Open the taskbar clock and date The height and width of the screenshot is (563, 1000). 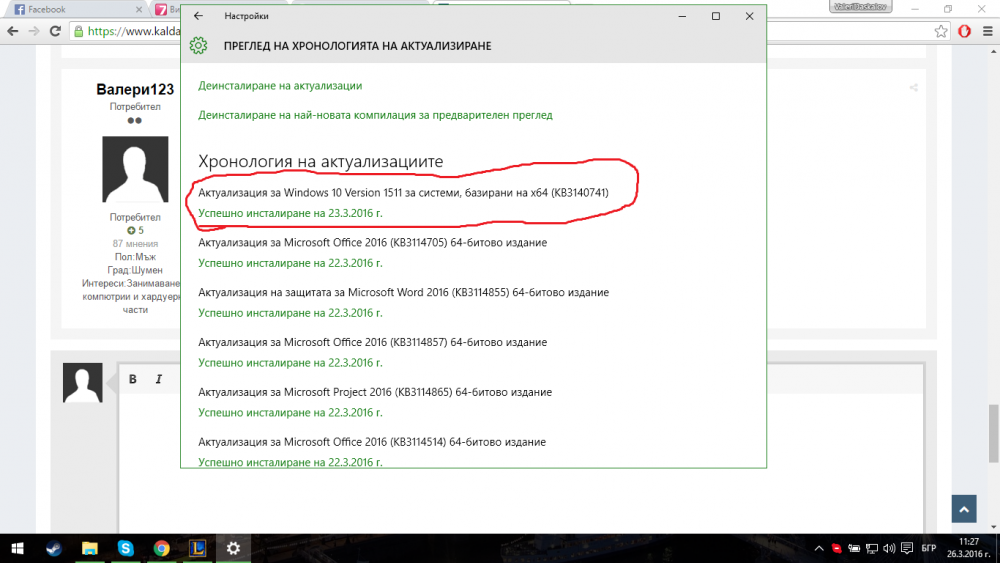click(968, 548)
